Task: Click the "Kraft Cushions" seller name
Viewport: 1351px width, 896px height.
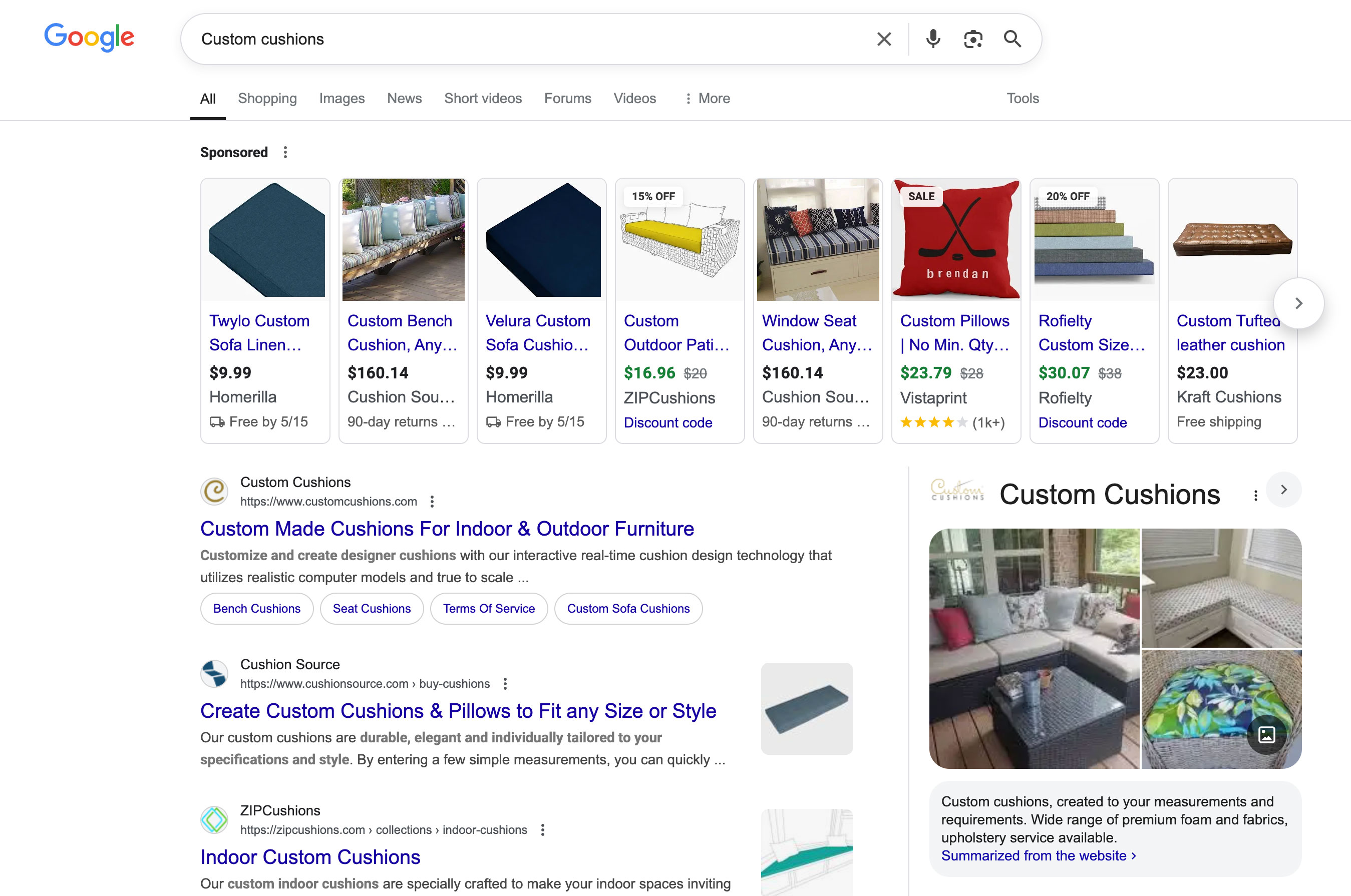Action: click(x=1229, y=397)
